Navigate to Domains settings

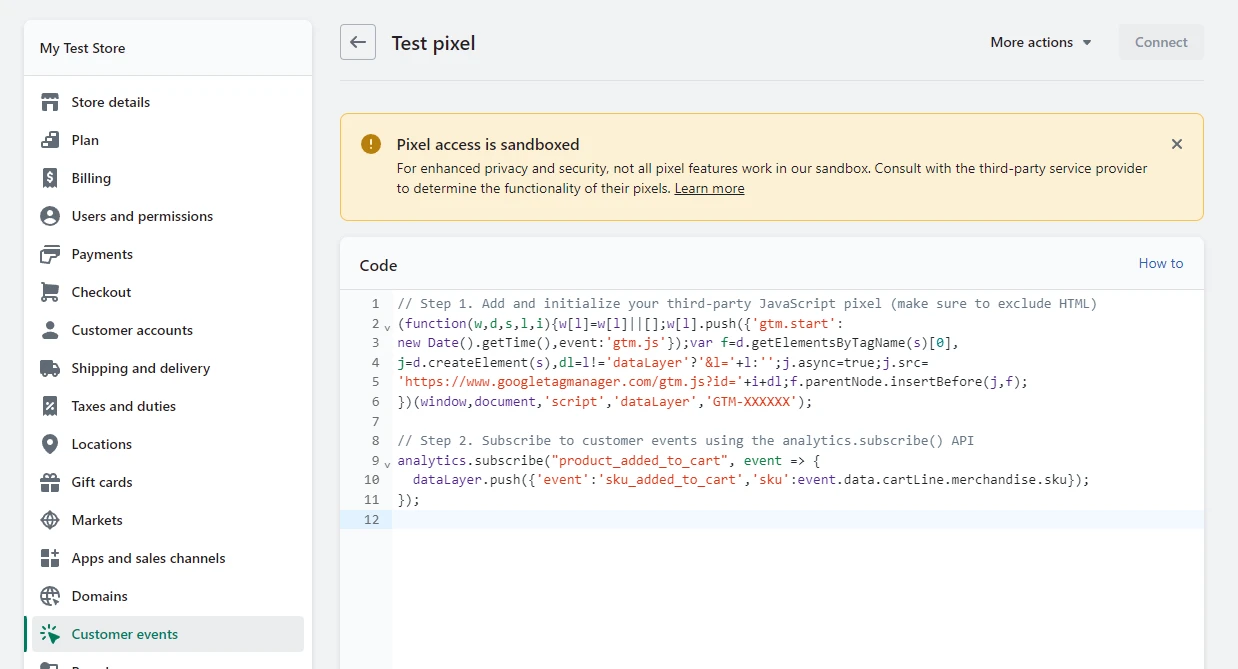tap(168, 596)
